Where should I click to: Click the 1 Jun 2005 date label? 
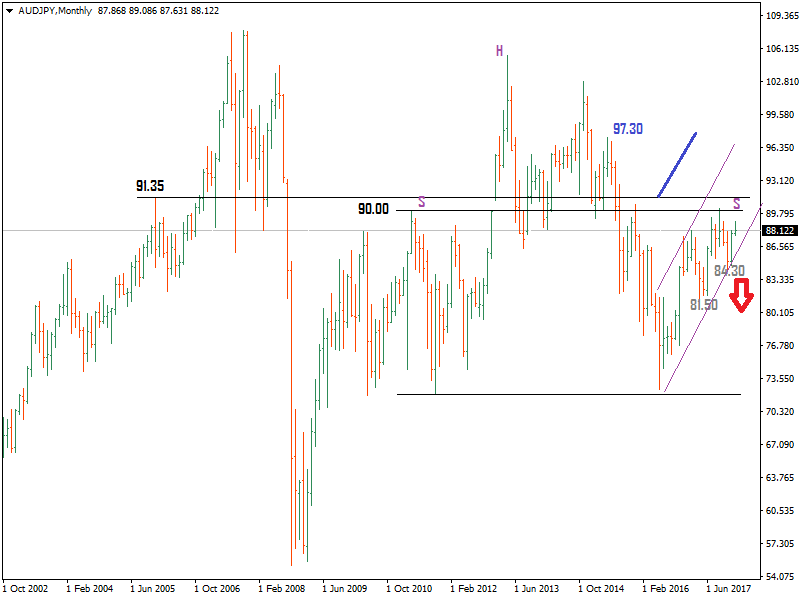pyautogui.click(x=153, y=588)
